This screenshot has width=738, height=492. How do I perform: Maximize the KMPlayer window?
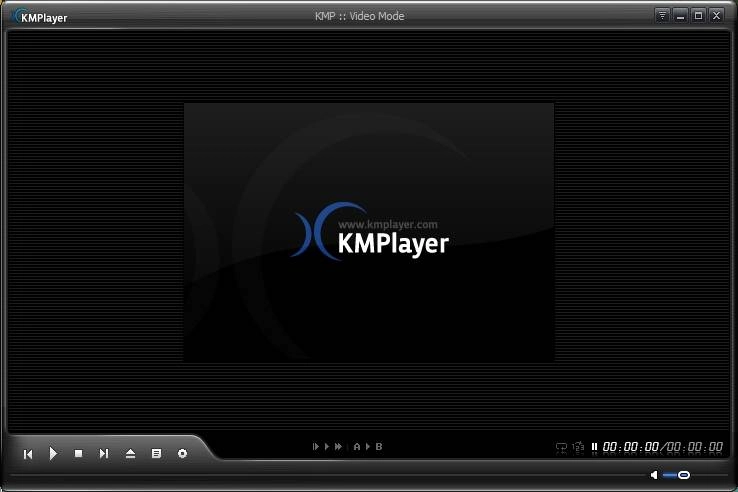tap(698, 16)
